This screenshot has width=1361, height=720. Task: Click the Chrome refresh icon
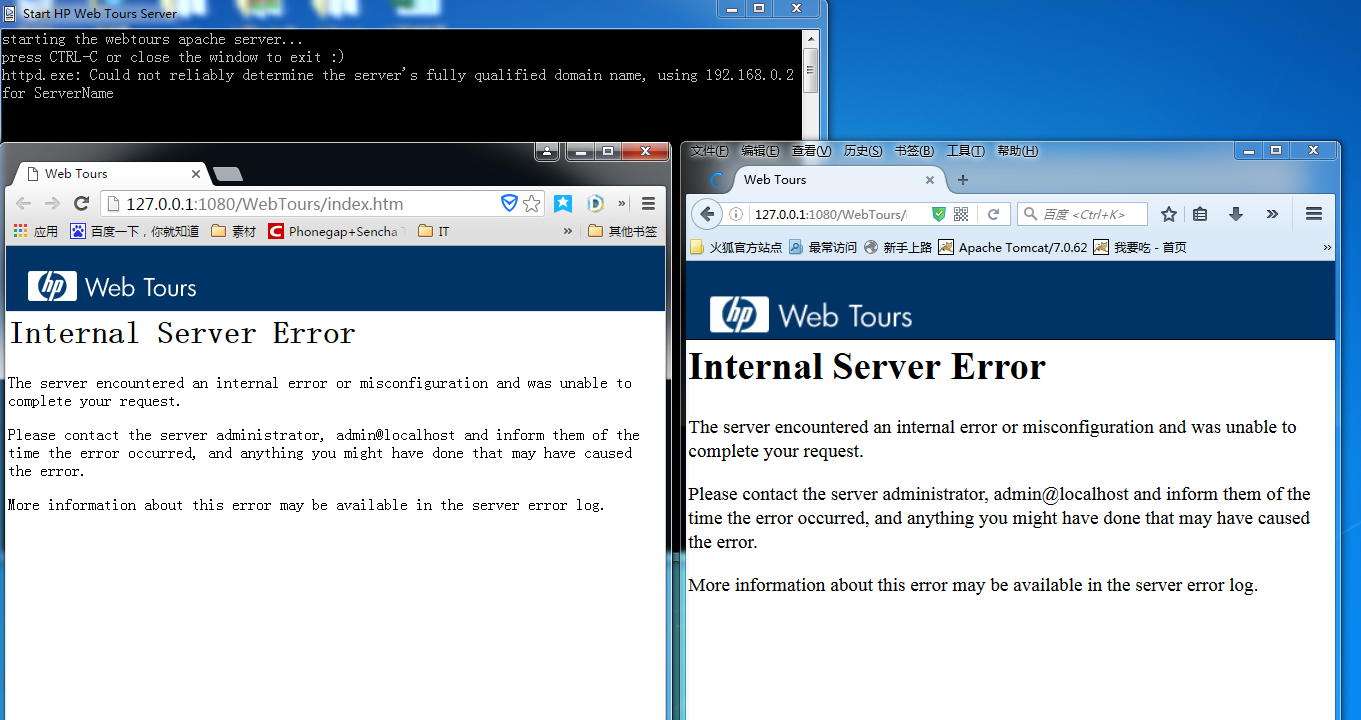point(82,202)
